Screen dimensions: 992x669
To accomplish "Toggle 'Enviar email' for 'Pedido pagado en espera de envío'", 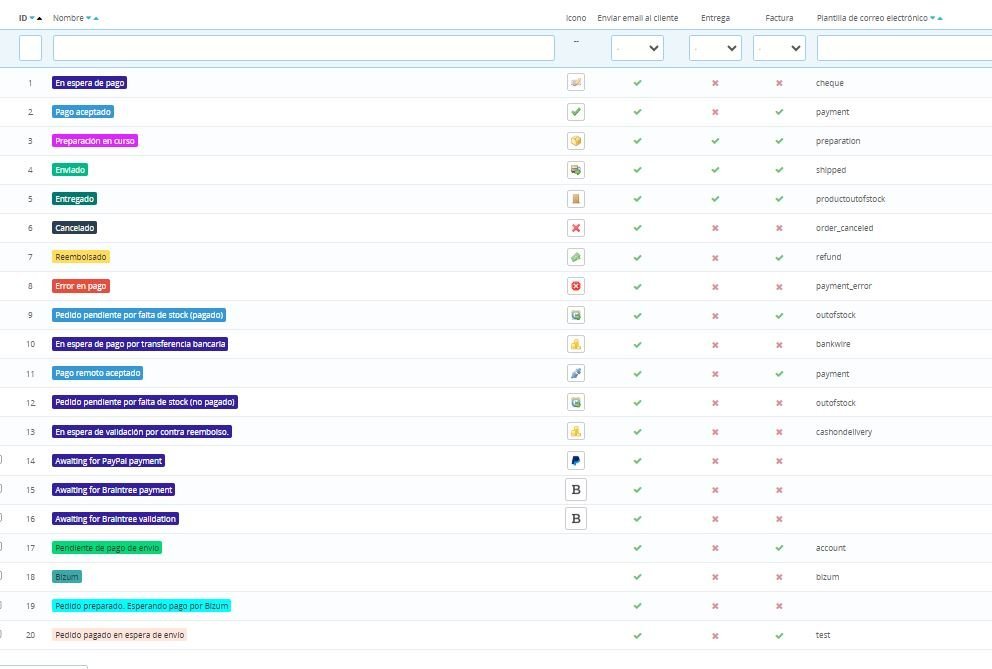I will [x=638, y=635].
